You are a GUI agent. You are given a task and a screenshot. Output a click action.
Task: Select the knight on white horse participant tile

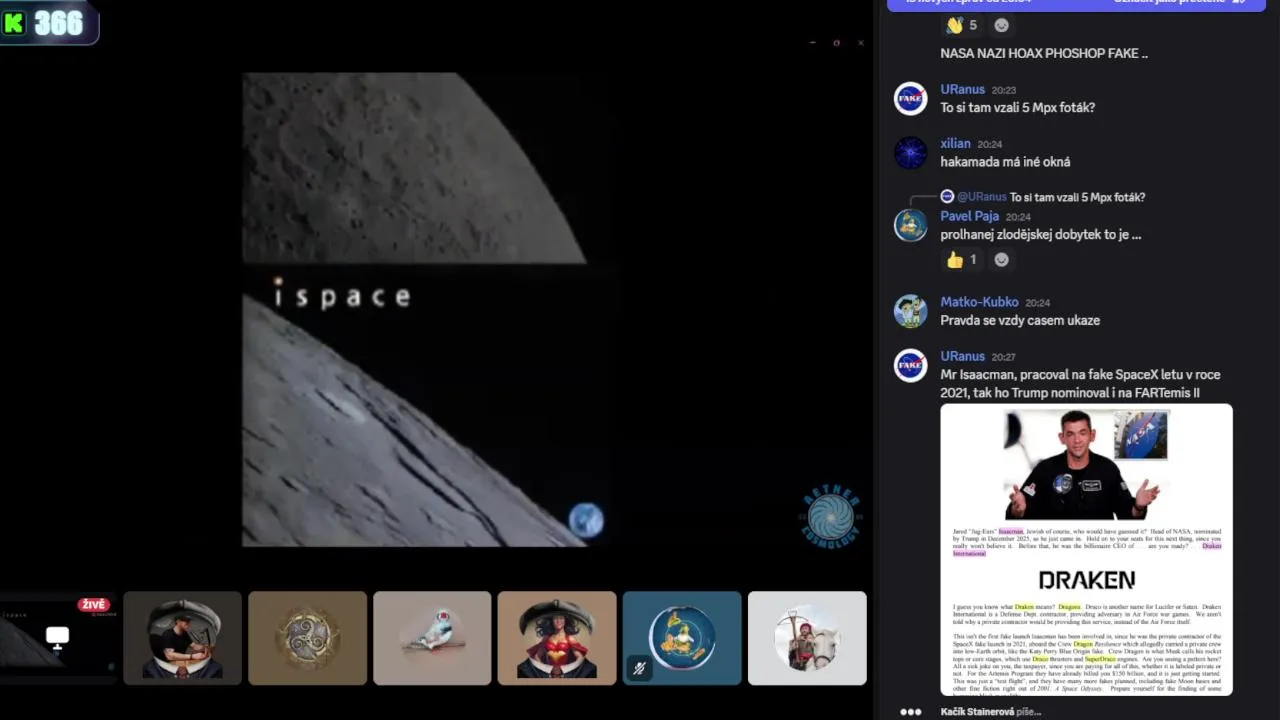pyautogui.click(x=807, y=638)
